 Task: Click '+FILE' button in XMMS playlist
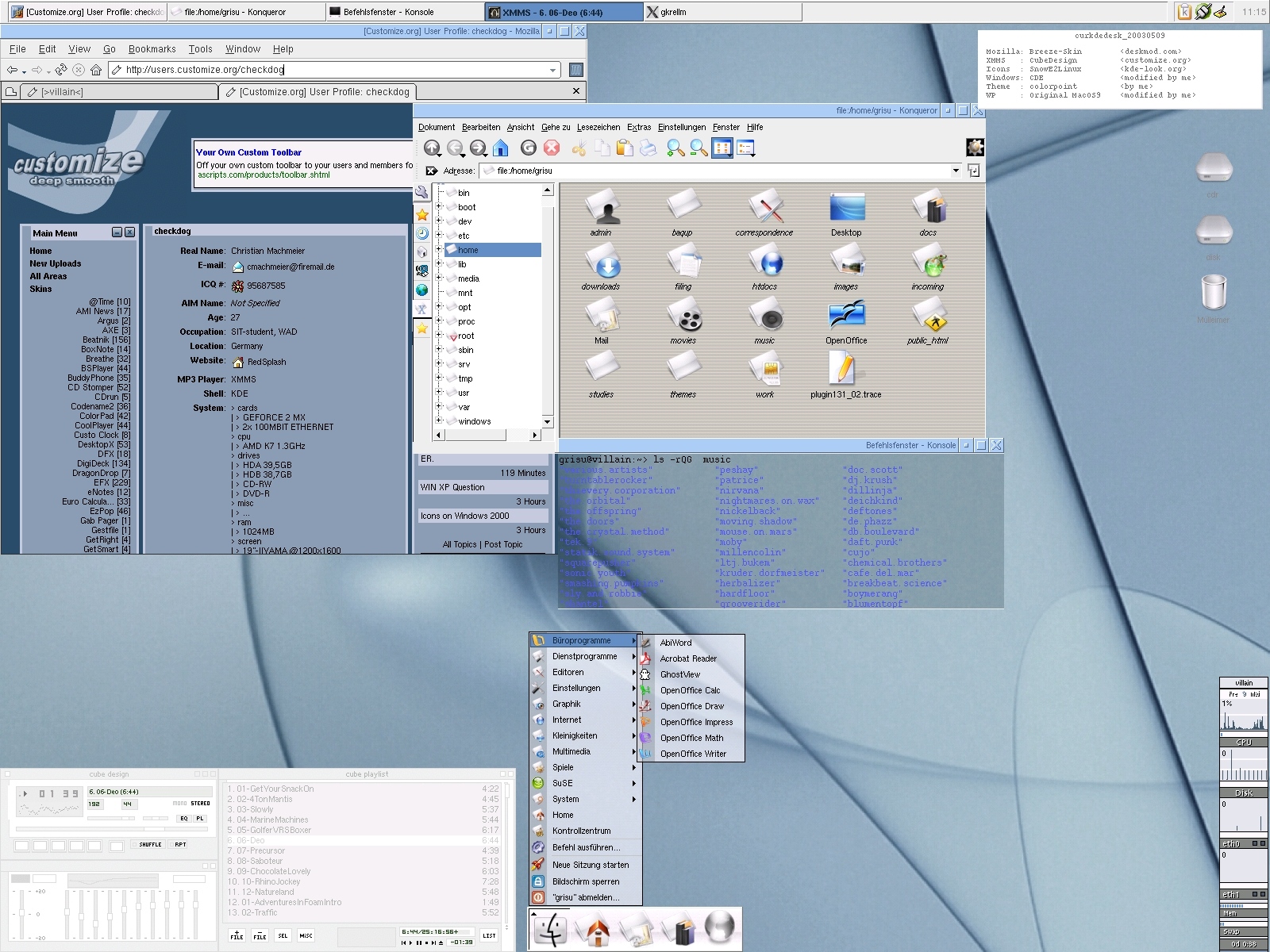(x=237, y=936)
